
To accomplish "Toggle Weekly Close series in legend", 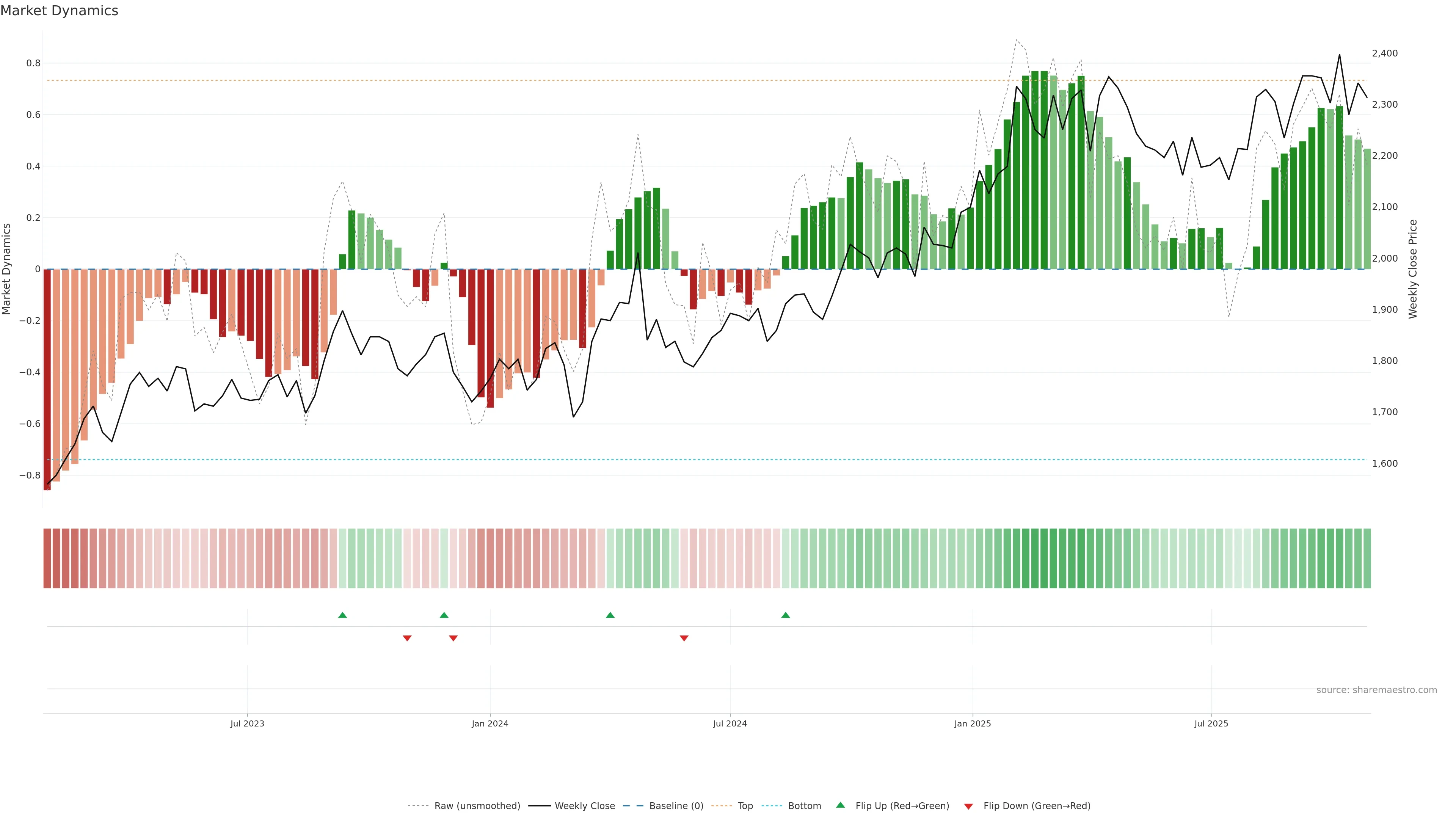I will coord(584,806).
